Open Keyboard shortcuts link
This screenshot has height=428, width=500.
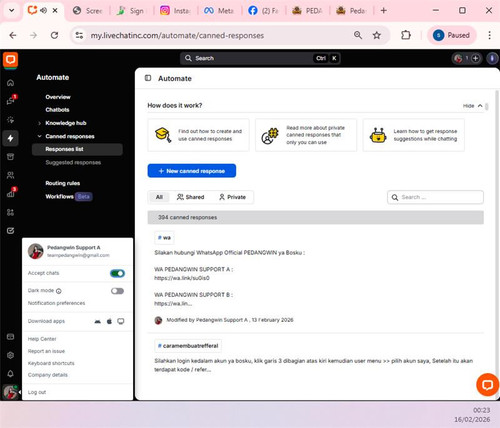click(x=51, y=363)
